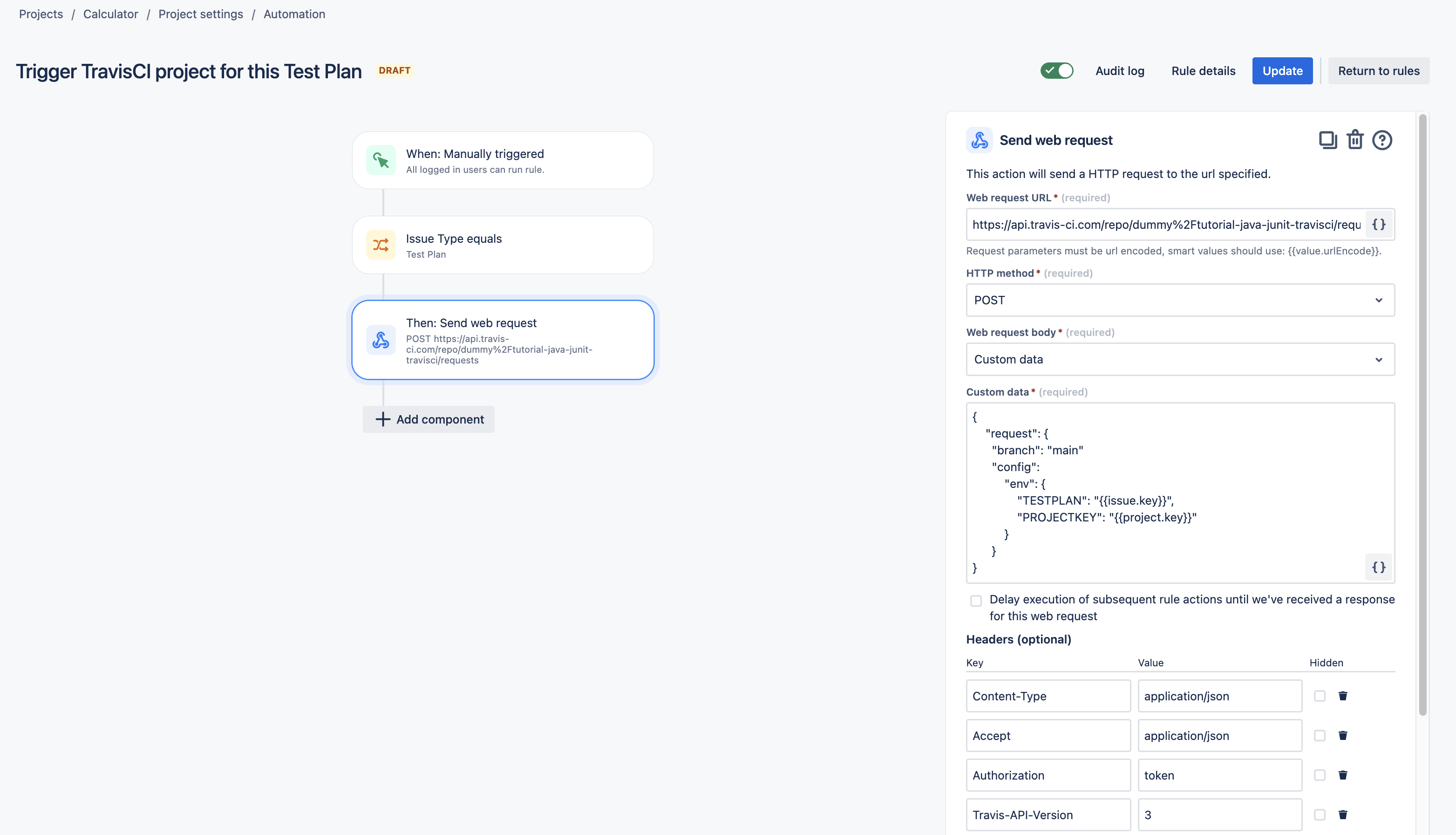Click Return to rules
The image size is (1456, 835).
coord(1379,70)
